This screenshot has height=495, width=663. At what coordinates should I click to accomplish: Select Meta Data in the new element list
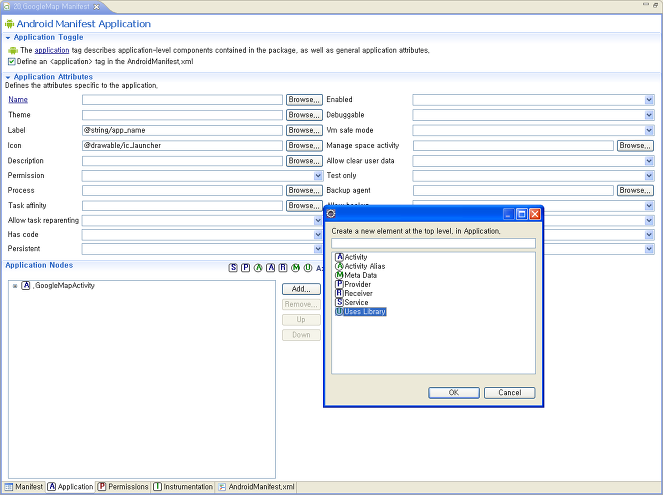[x=356, y=275]
